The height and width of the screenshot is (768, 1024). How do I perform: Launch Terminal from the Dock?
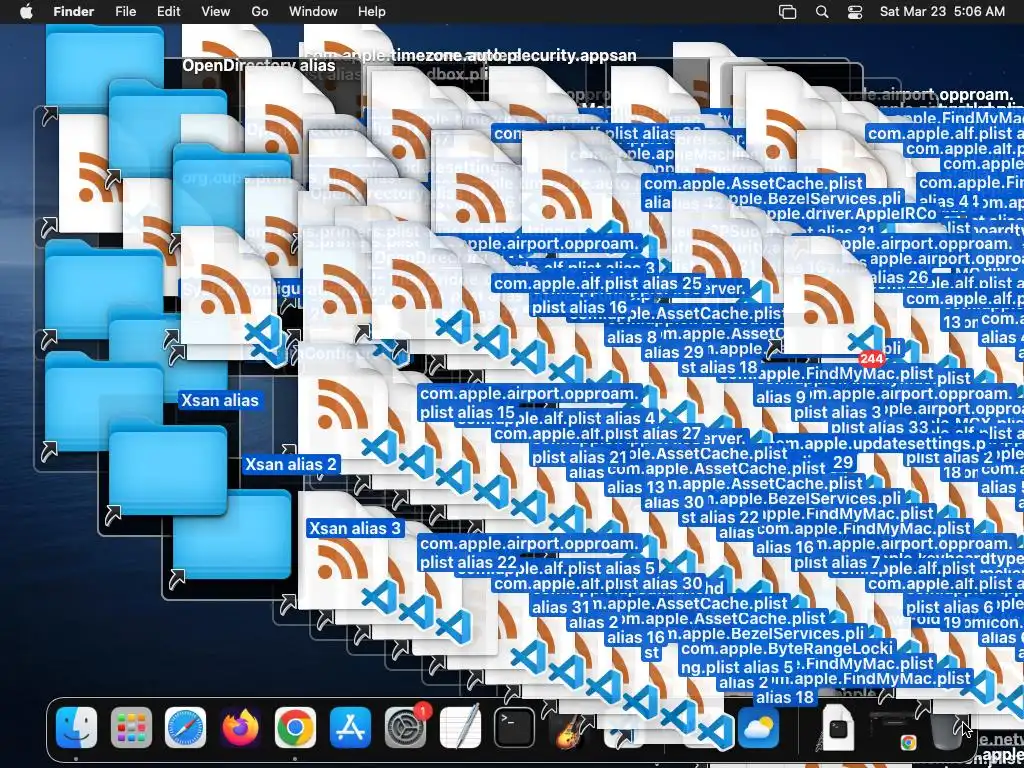515,727
